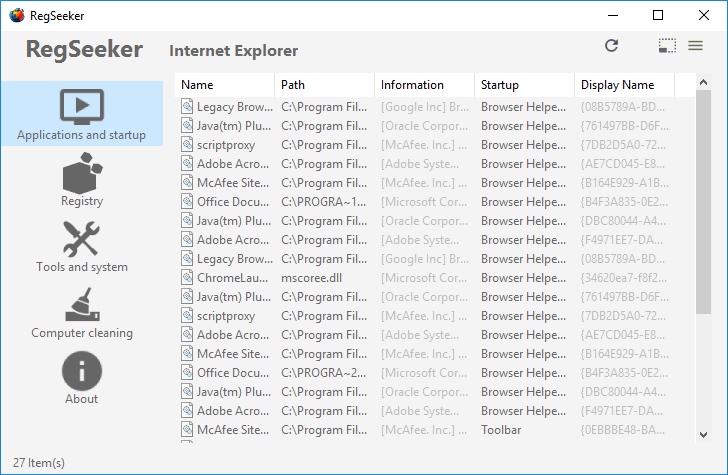Open Applications and startup section
The image size is (728, 475).
pos(82,114)
